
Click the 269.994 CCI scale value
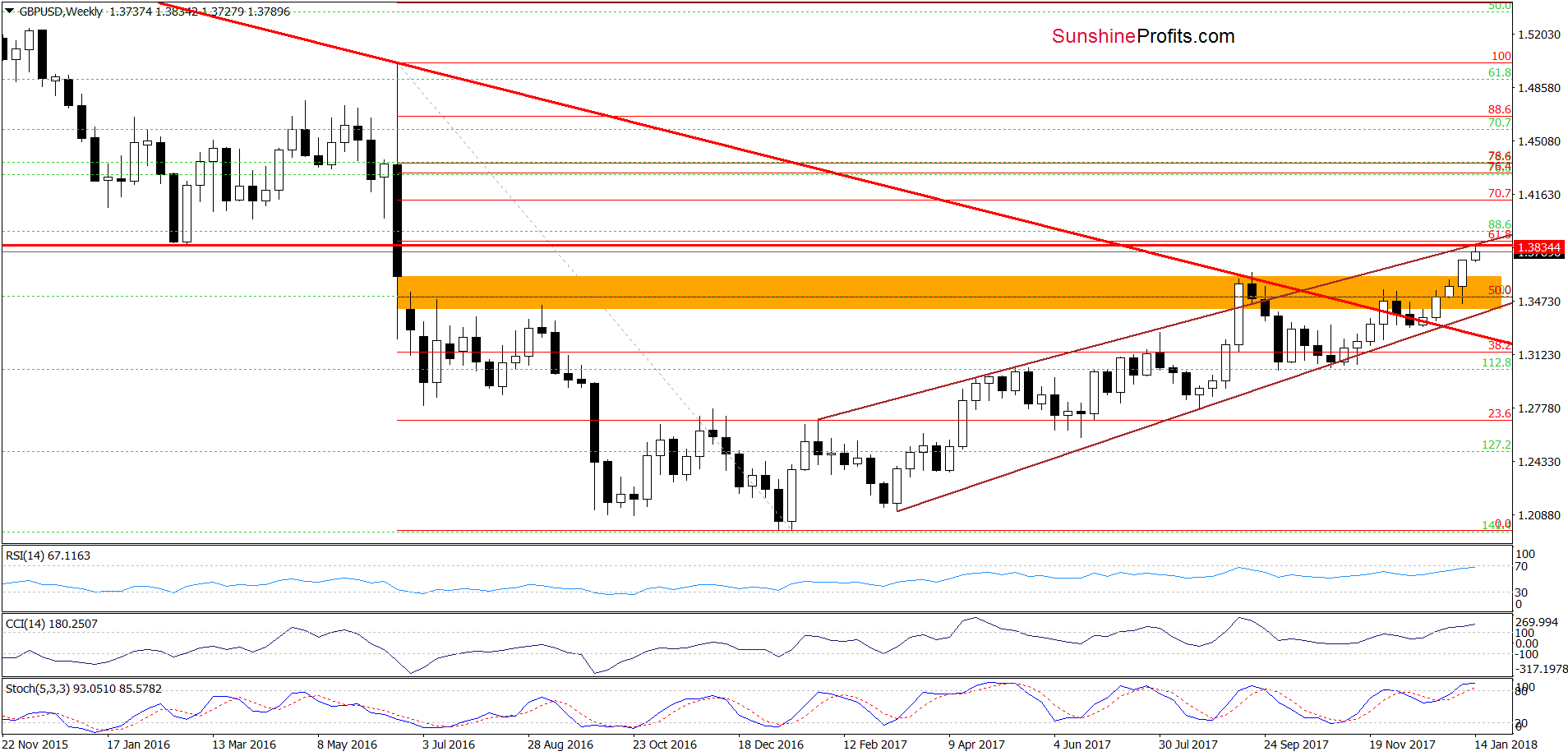1537,622
